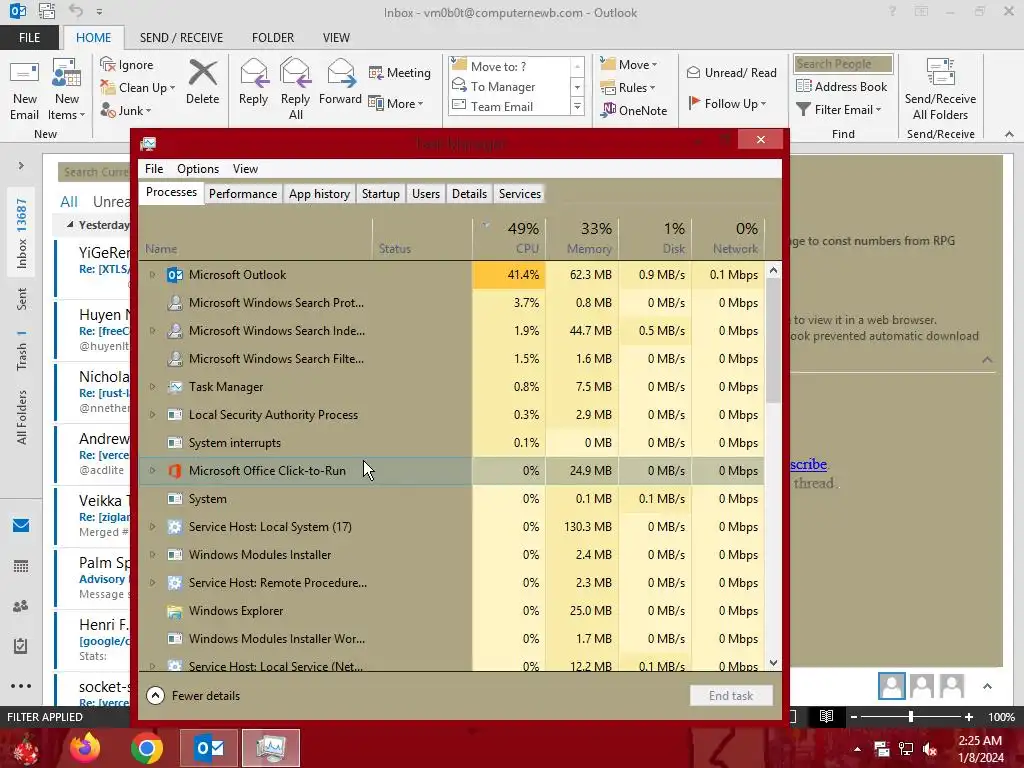This screenshot has height=768, width=1024.
Task: Expand the Microsoft Outlook process
Action: [152, 275]
